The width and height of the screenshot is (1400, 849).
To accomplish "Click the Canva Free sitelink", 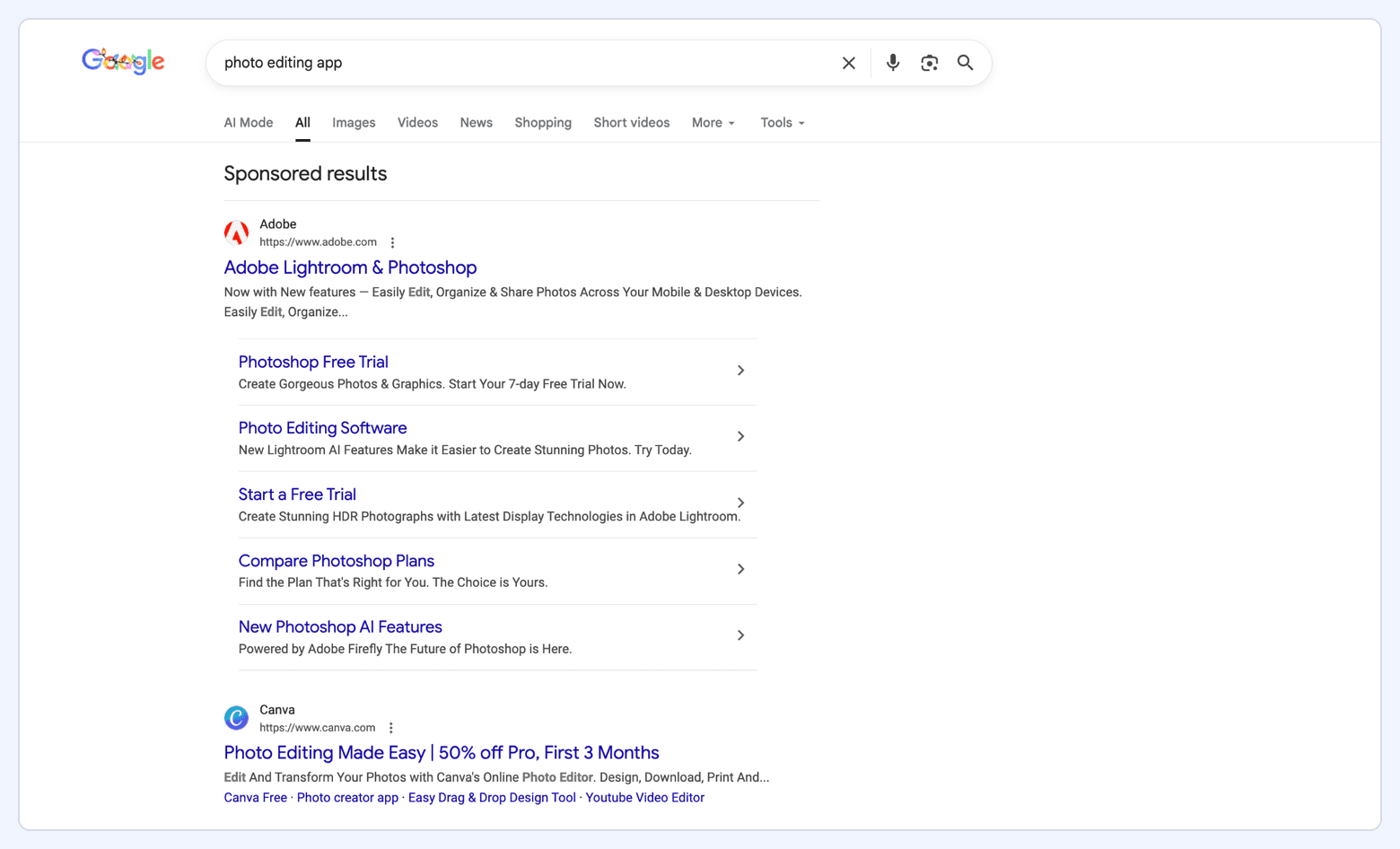I will [x=255, y=797].
